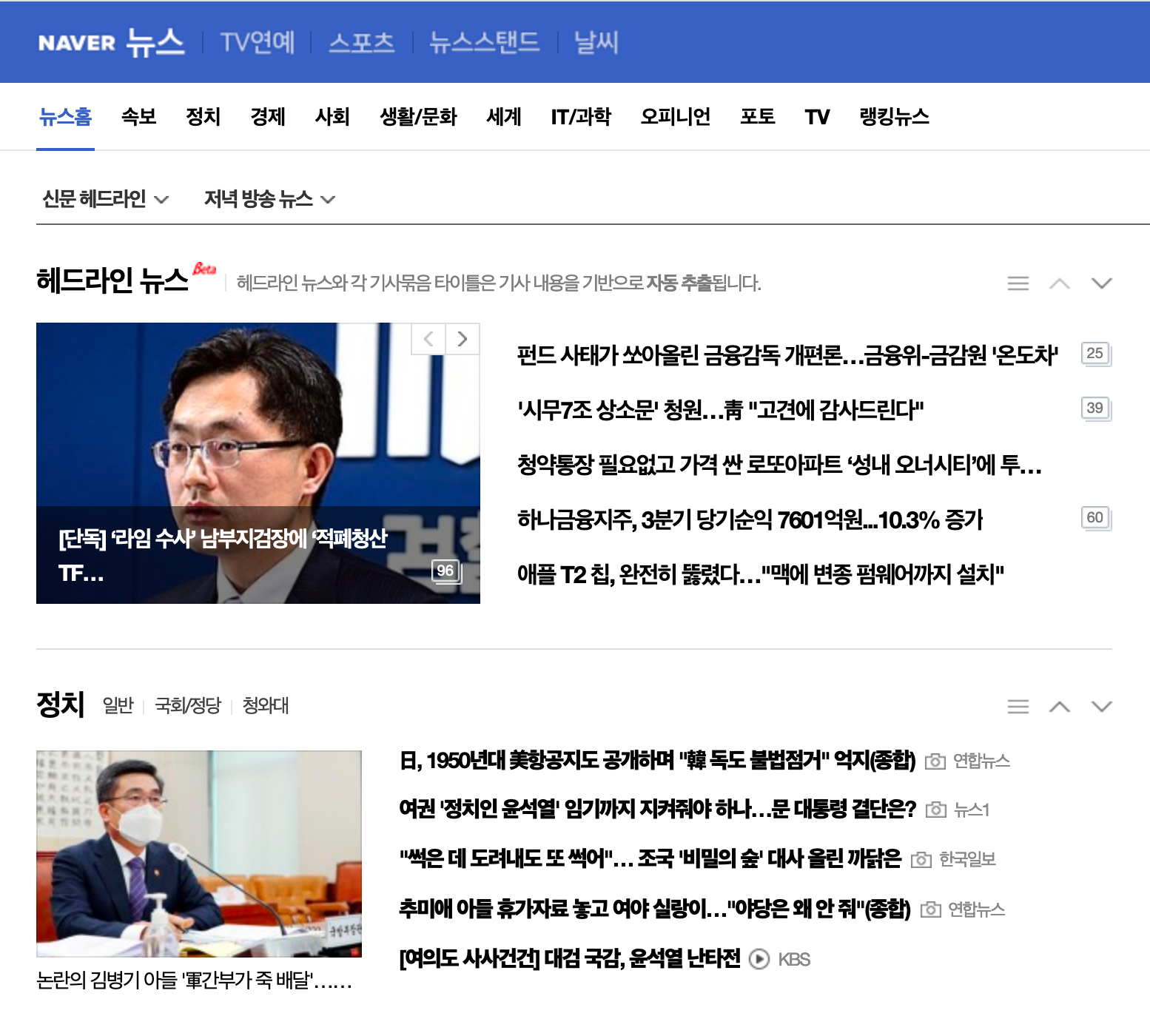Collapse the 정치 section with up chevron
1150x1036 pixels.
click(x=1060, y=706)
